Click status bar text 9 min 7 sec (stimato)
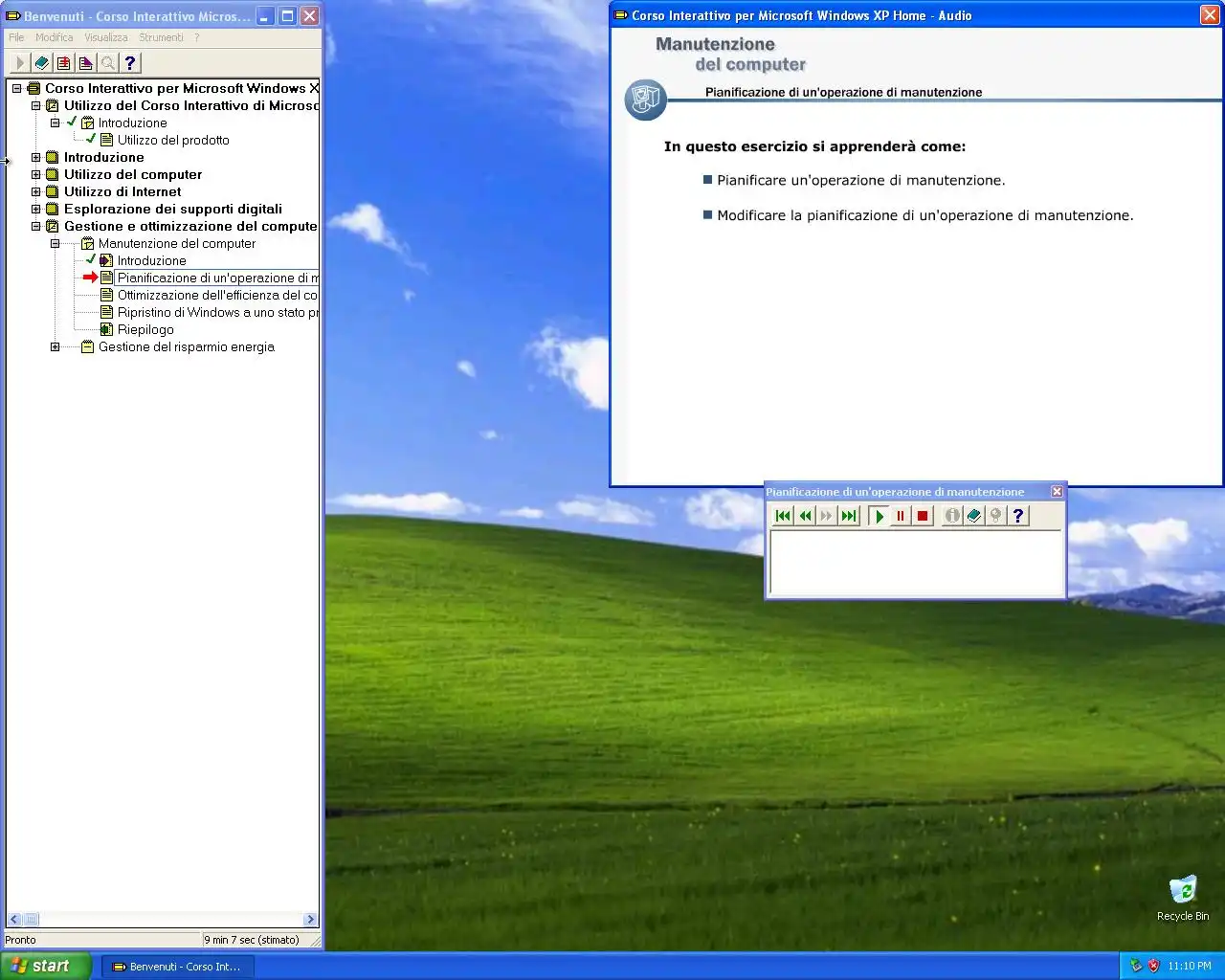This screenshot has height=980, width=1225. 252,940
